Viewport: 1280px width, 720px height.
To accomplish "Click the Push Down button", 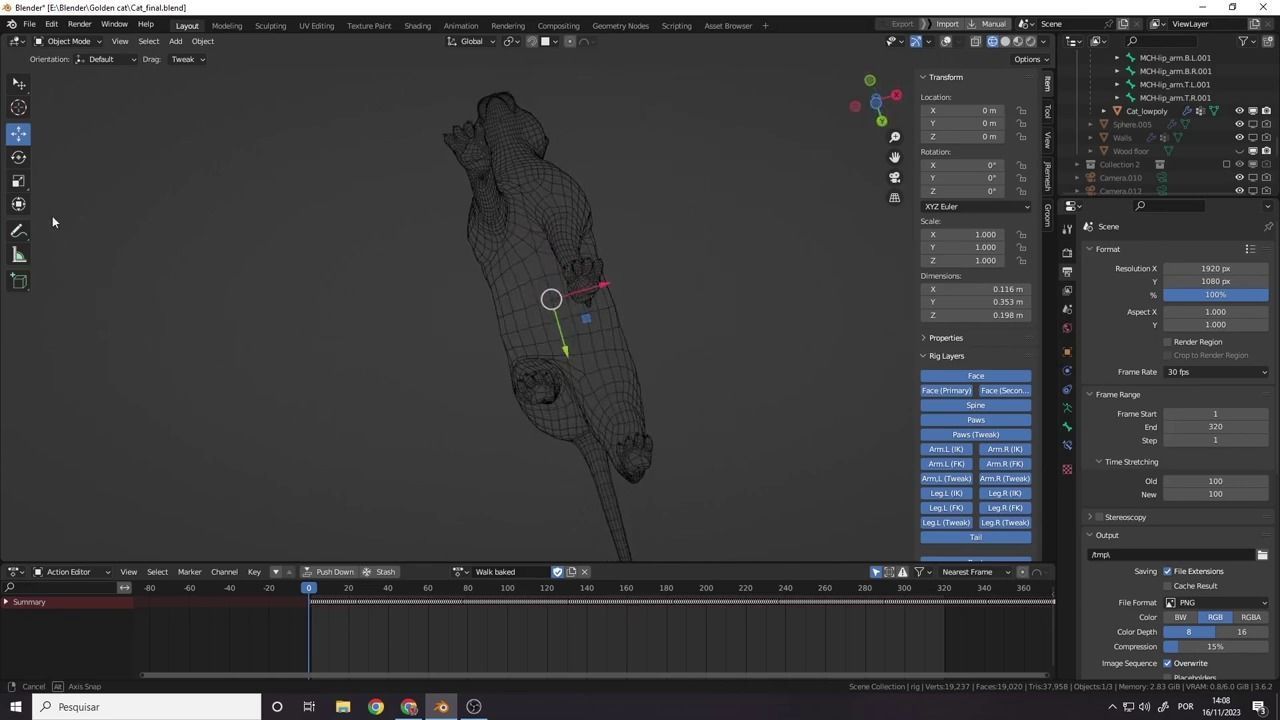I will (x=329, y=572).
